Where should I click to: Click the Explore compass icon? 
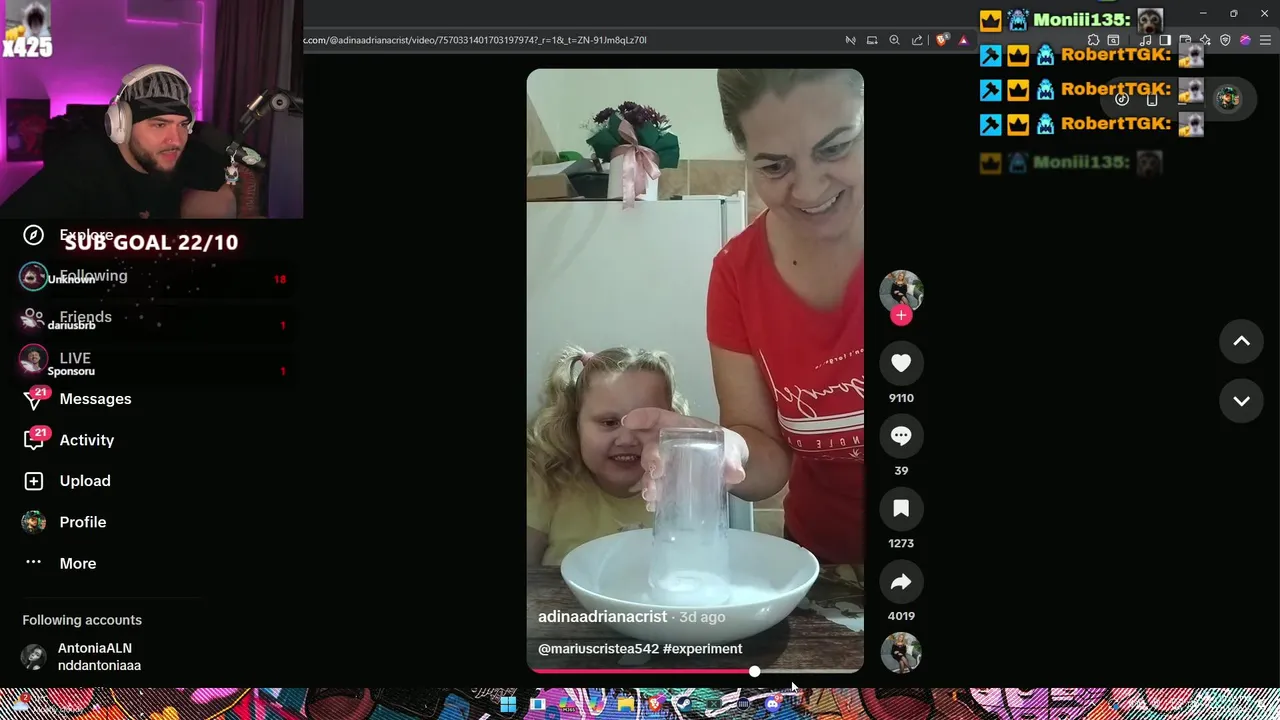tap(34, 235)
